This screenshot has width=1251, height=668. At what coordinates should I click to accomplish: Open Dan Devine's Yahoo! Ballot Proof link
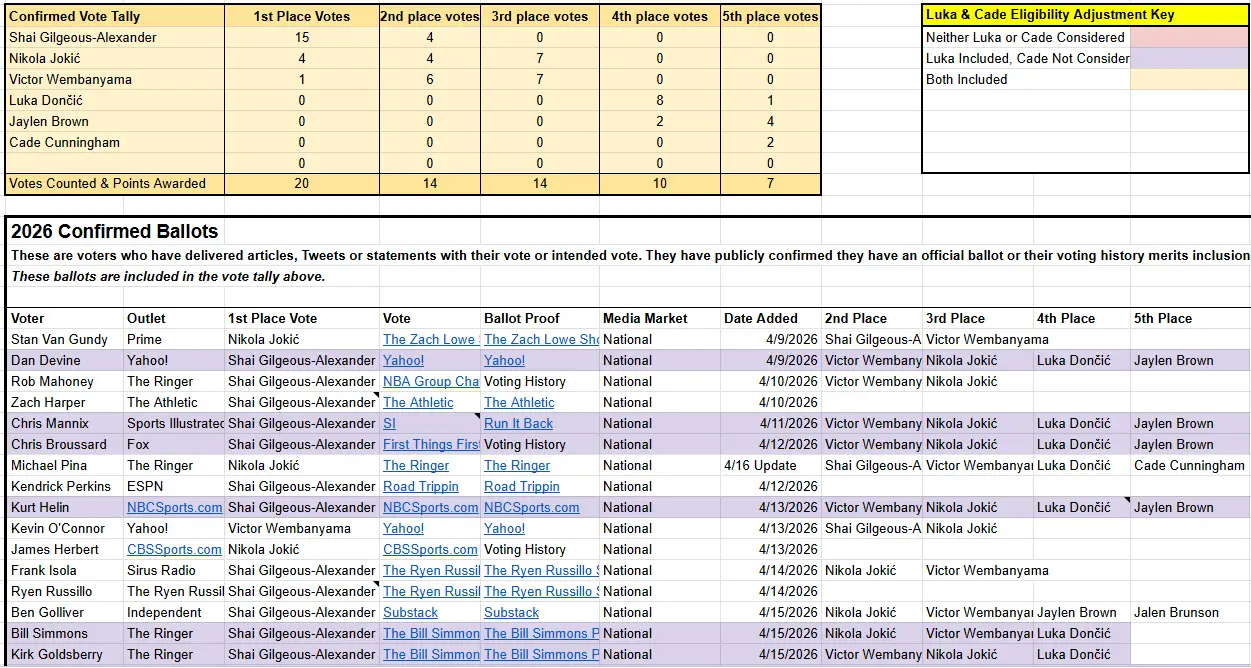click(504, 360)
